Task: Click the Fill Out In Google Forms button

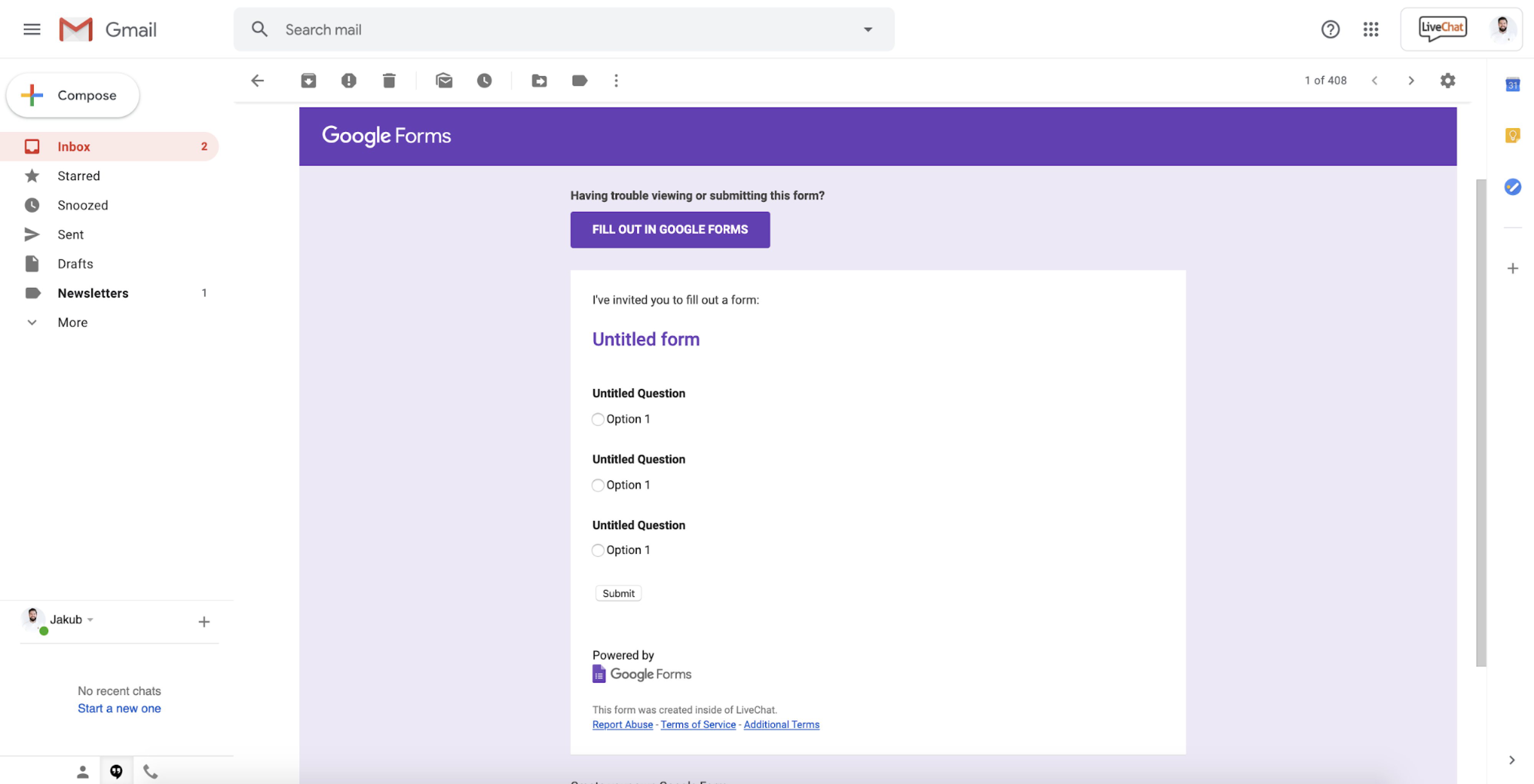Action: tap(669, 230)
